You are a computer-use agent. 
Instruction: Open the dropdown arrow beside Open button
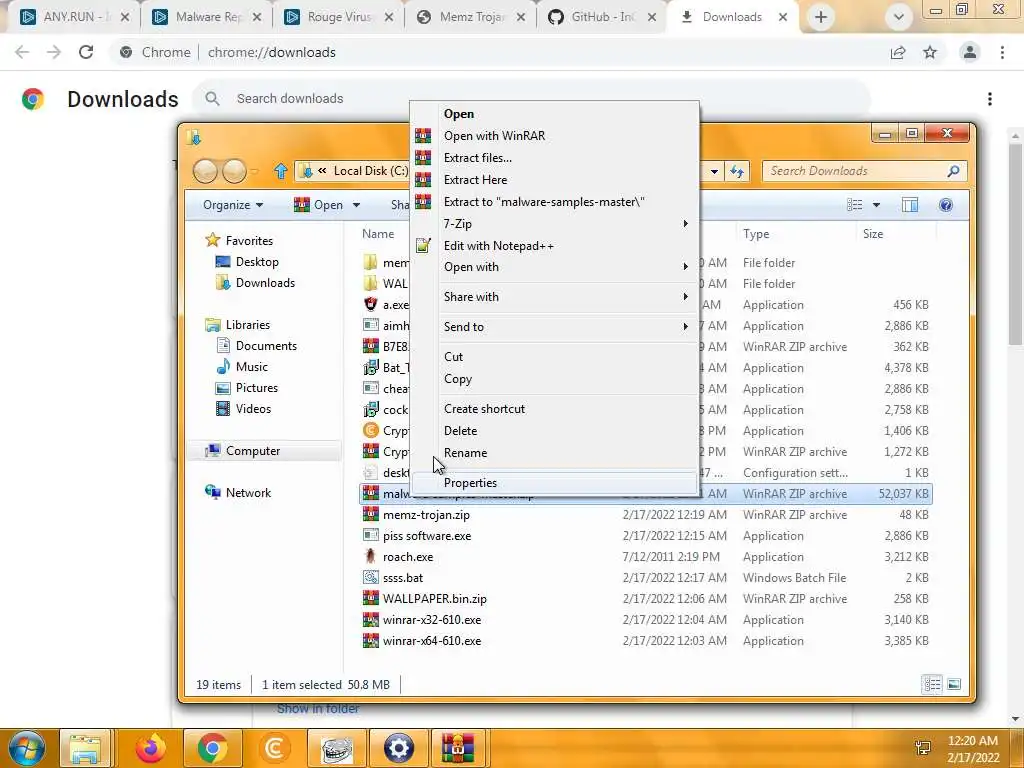point(357,206)
